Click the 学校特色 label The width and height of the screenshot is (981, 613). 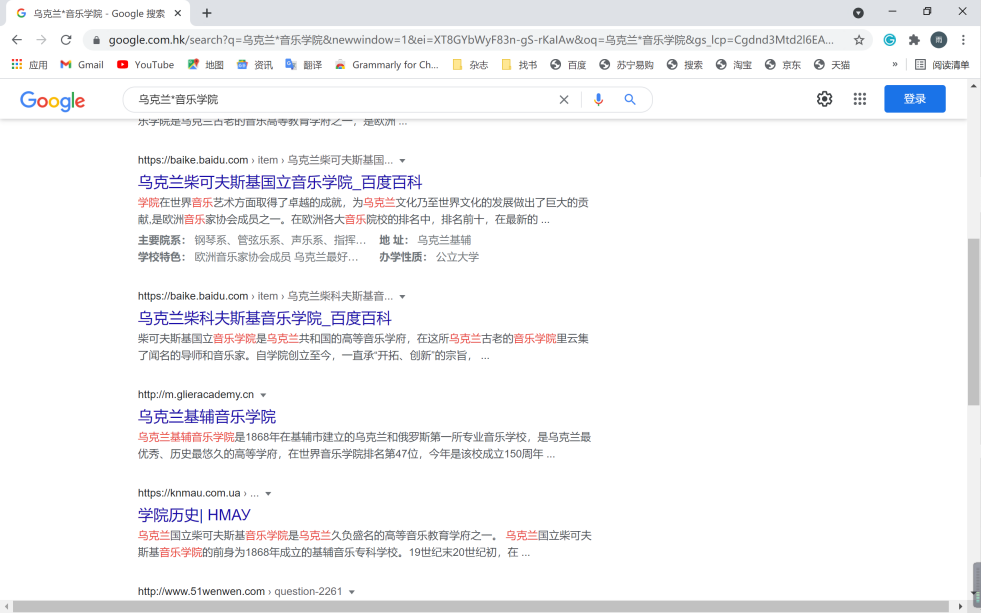[161, 257]
